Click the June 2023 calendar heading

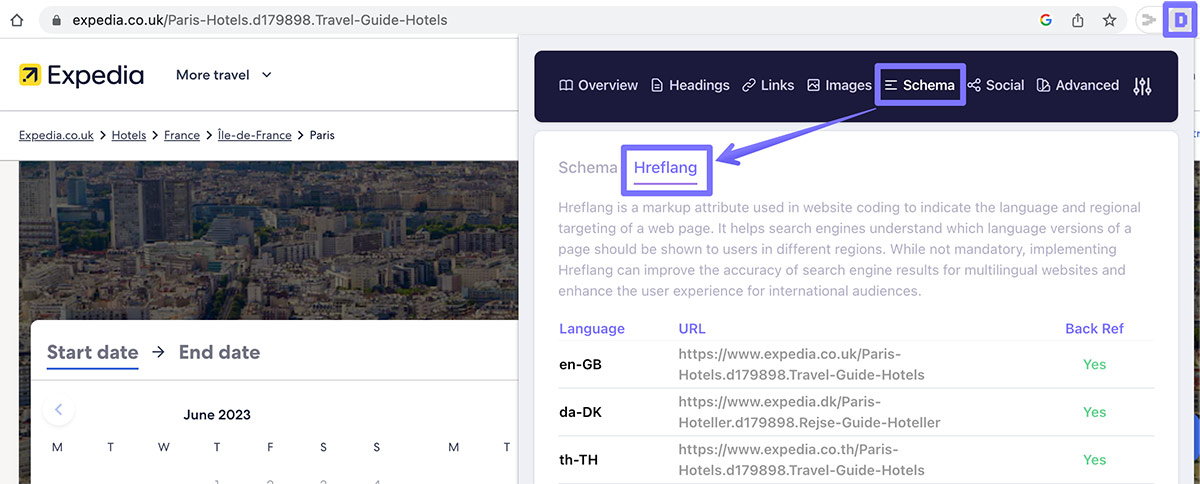point(217,415)
